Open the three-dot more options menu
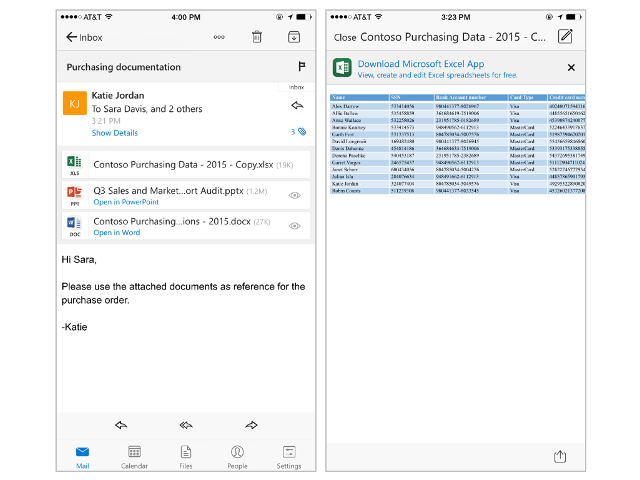Viewport: 640px width, 480px height. 219,37
